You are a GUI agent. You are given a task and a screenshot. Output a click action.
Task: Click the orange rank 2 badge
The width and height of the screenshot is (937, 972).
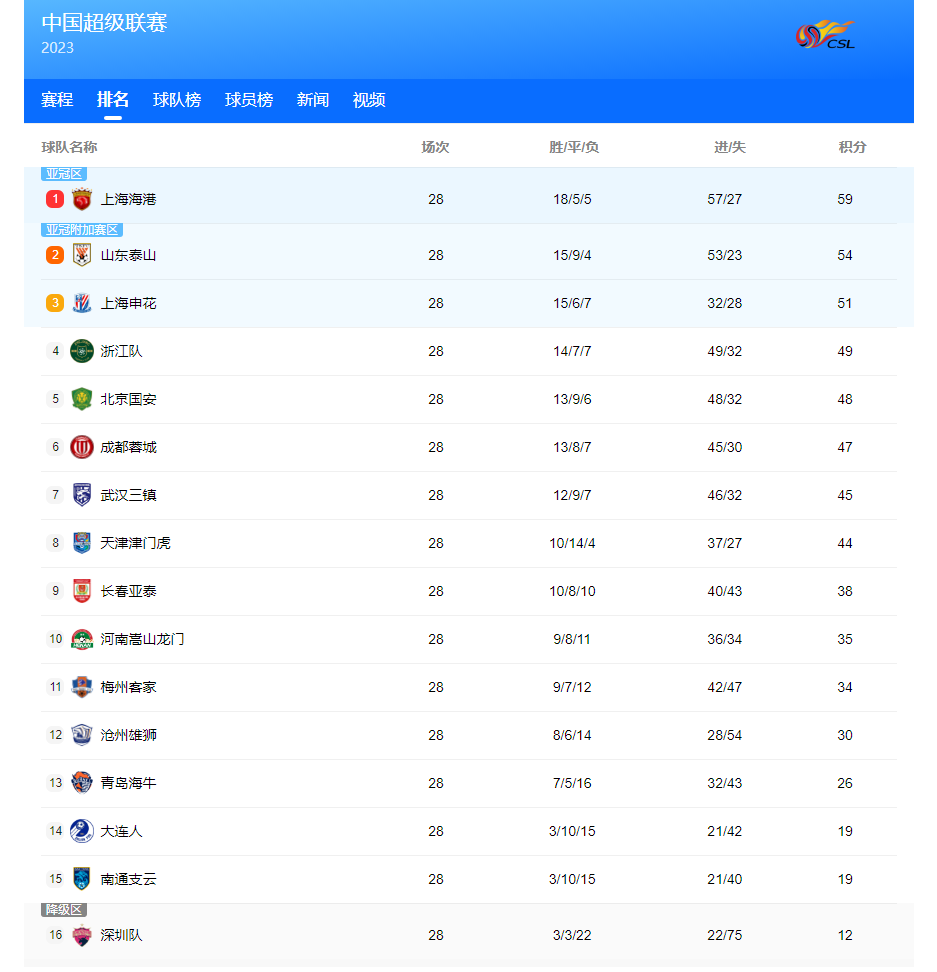55,255
